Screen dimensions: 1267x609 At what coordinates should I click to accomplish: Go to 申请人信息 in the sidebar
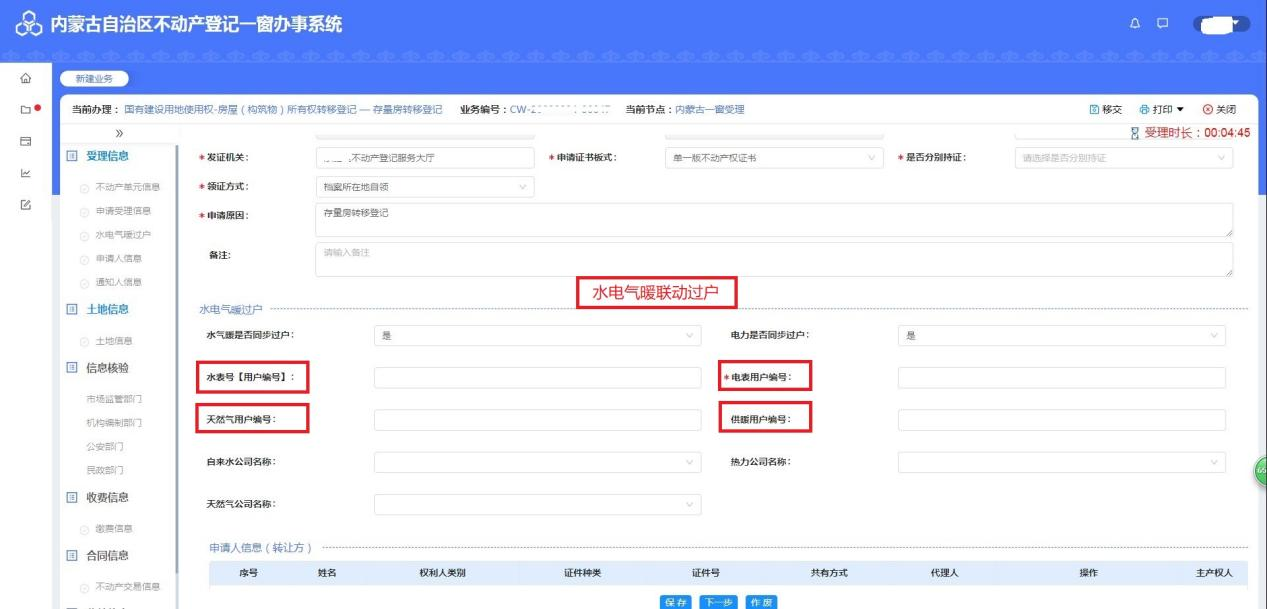[x=118, y=258]
